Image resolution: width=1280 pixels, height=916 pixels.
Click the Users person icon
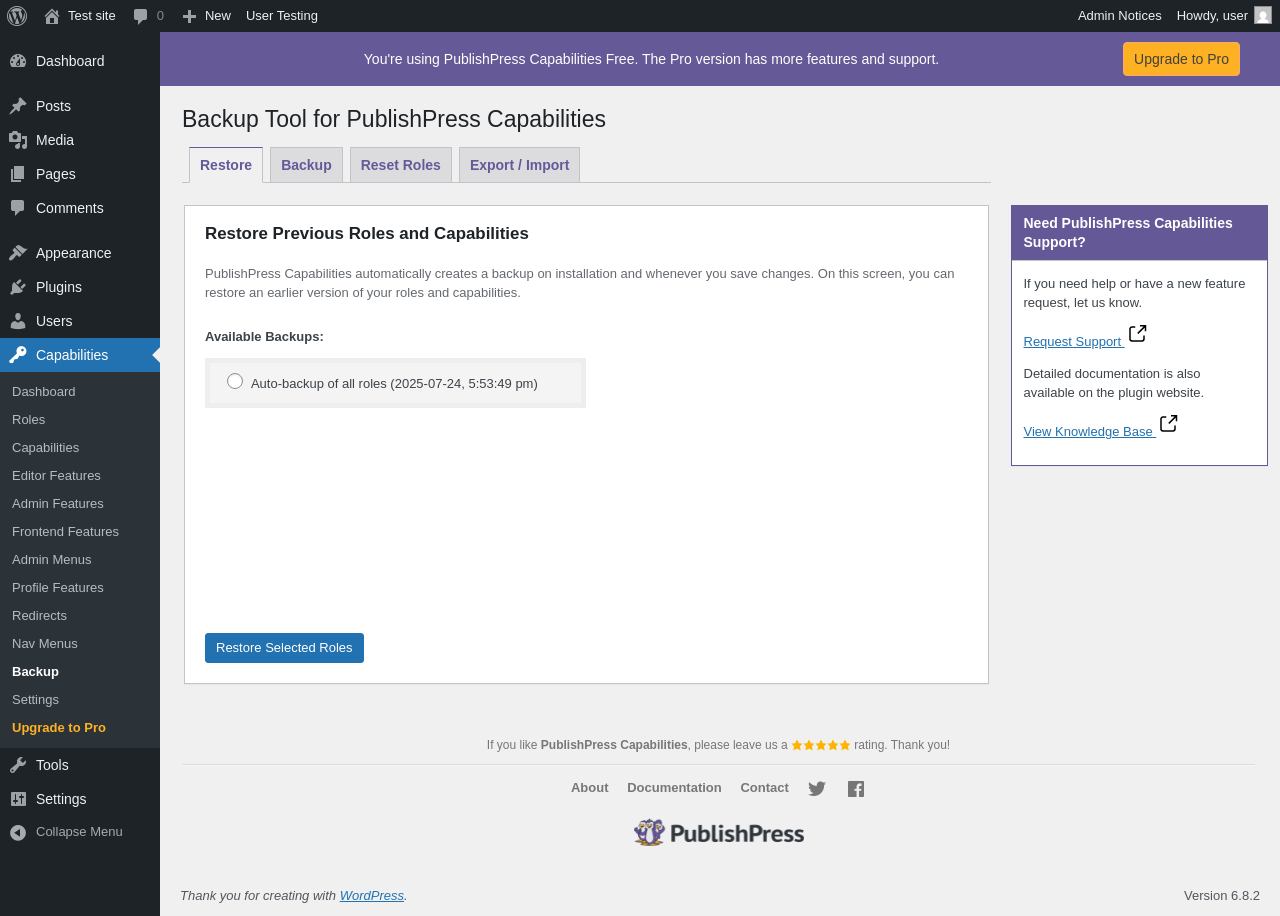click(18, 321)
